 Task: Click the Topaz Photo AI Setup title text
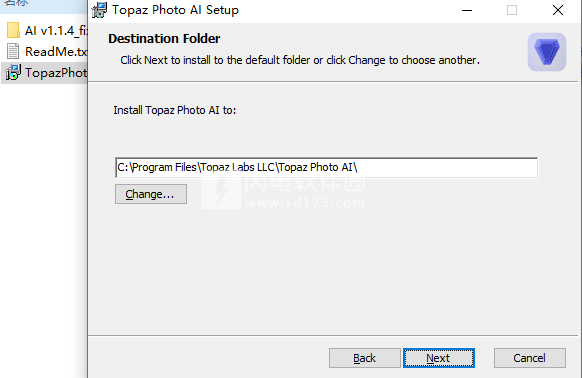click(175, 10)
